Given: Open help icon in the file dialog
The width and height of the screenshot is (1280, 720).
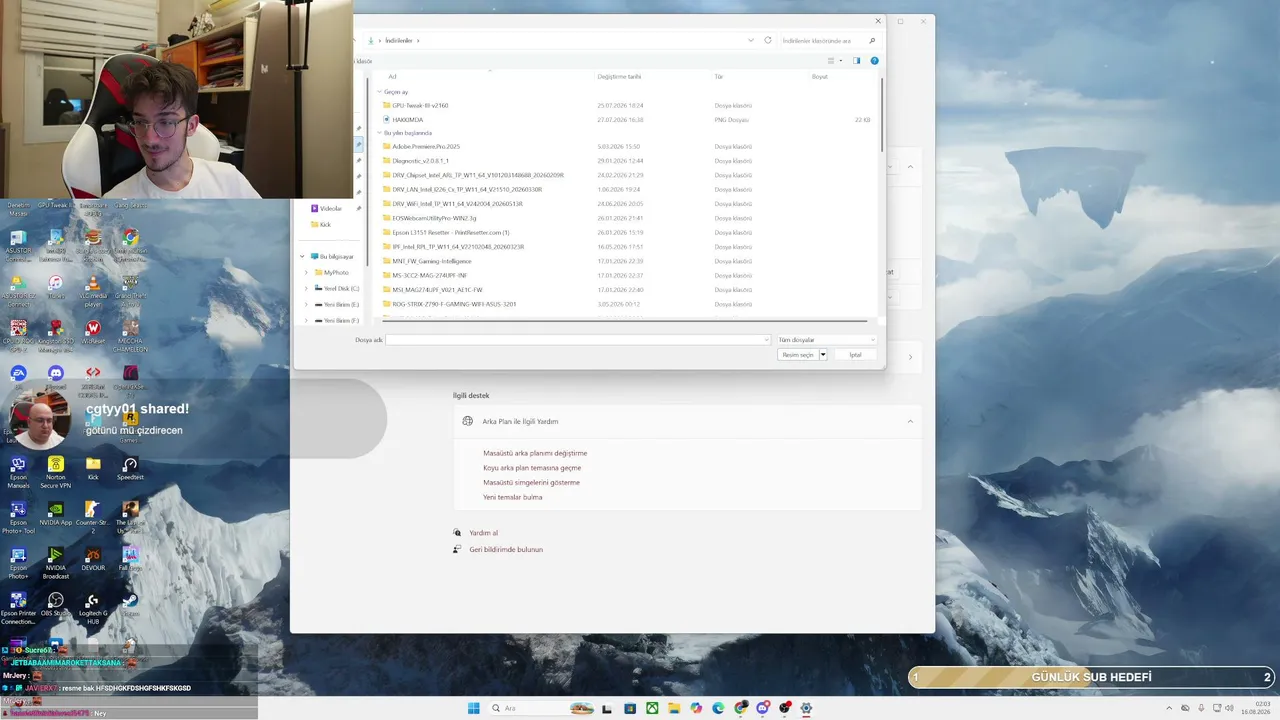Looking at the screenshot, I should click(x=874, y=61).
